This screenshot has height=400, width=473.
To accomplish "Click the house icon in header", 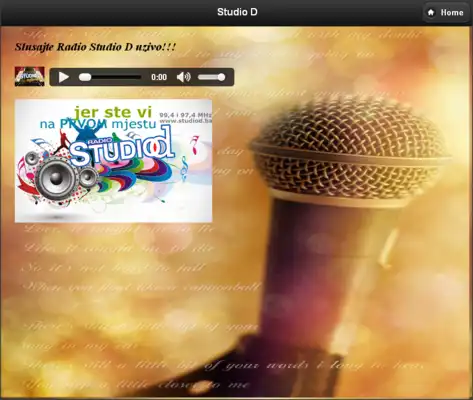I will (x=431, y=13).
